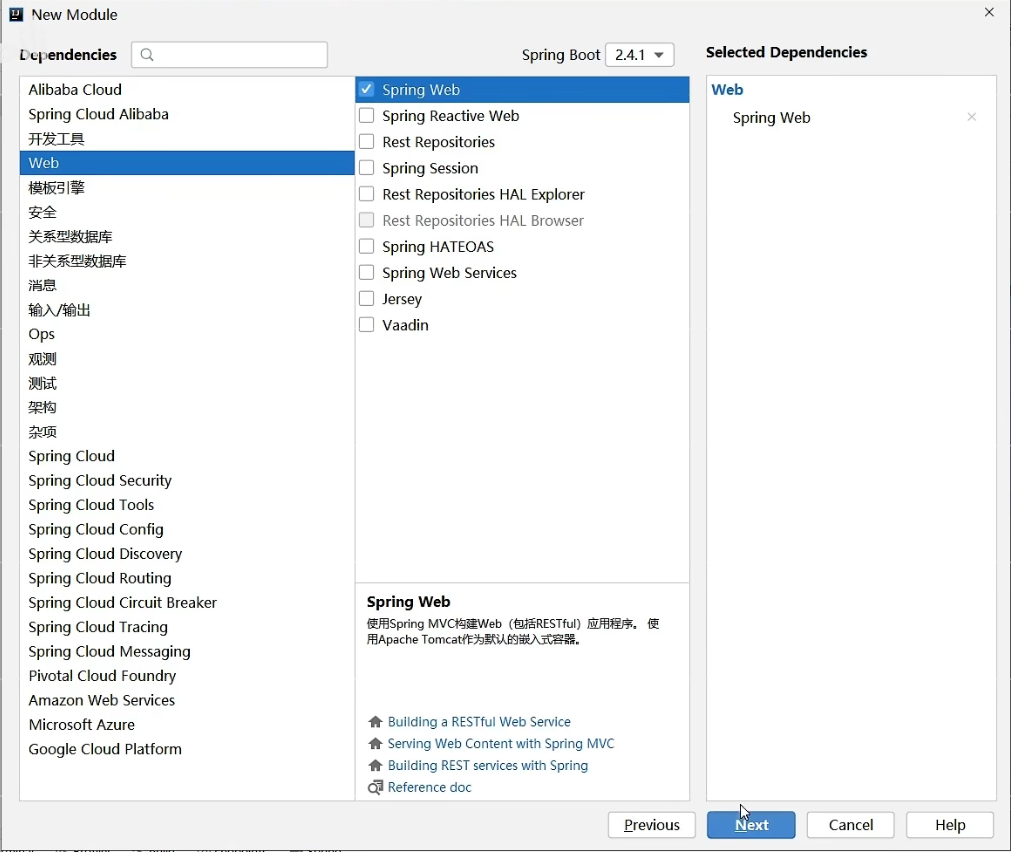Open Help for this dialog
Viewport: 1011px width, 852px height.
pos(950,825)
